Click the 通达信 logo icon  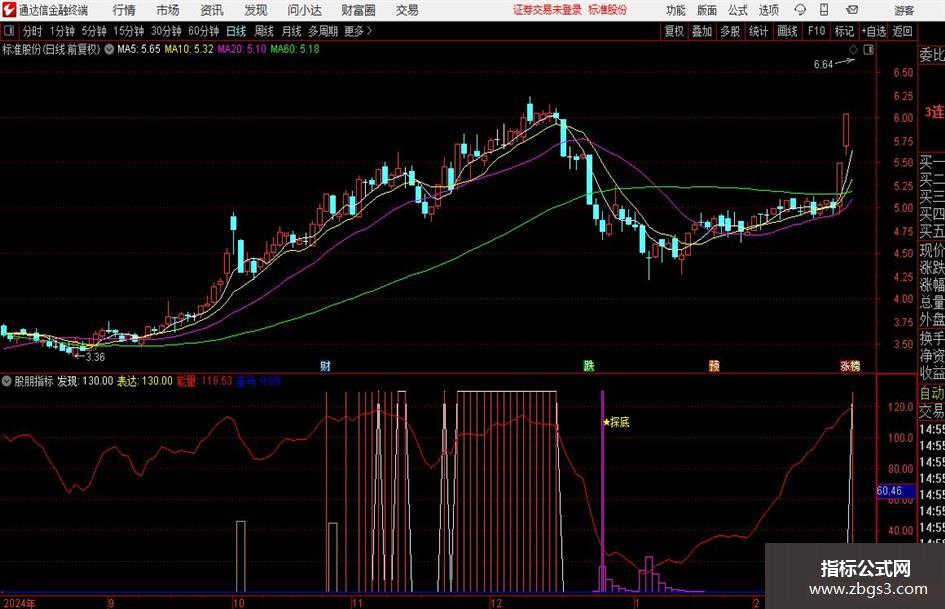pos(9,10)
